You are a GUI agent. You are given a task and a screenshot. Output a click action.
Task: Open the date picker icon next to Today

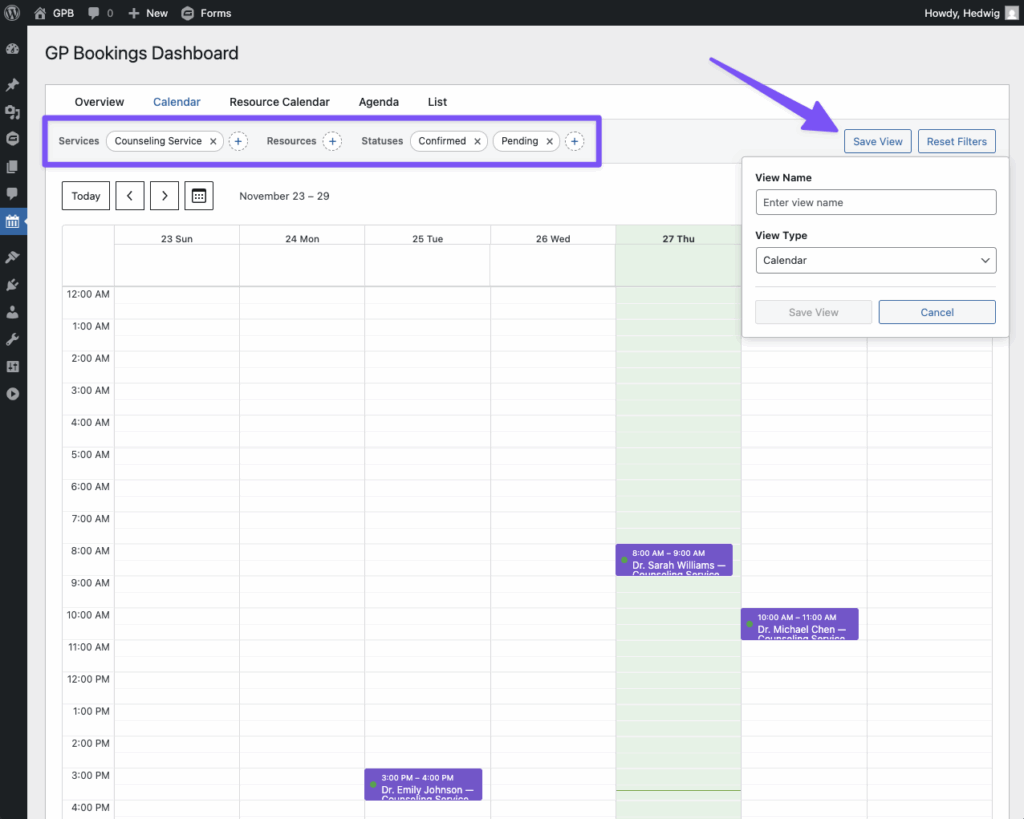pos(198,195)
